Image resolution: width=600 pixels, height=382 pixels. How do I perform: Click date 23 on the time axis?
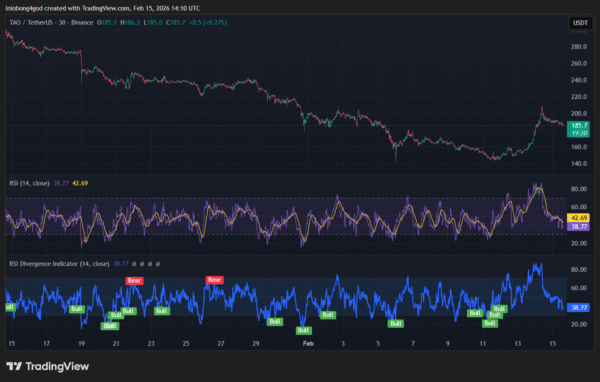coord(151,344)
